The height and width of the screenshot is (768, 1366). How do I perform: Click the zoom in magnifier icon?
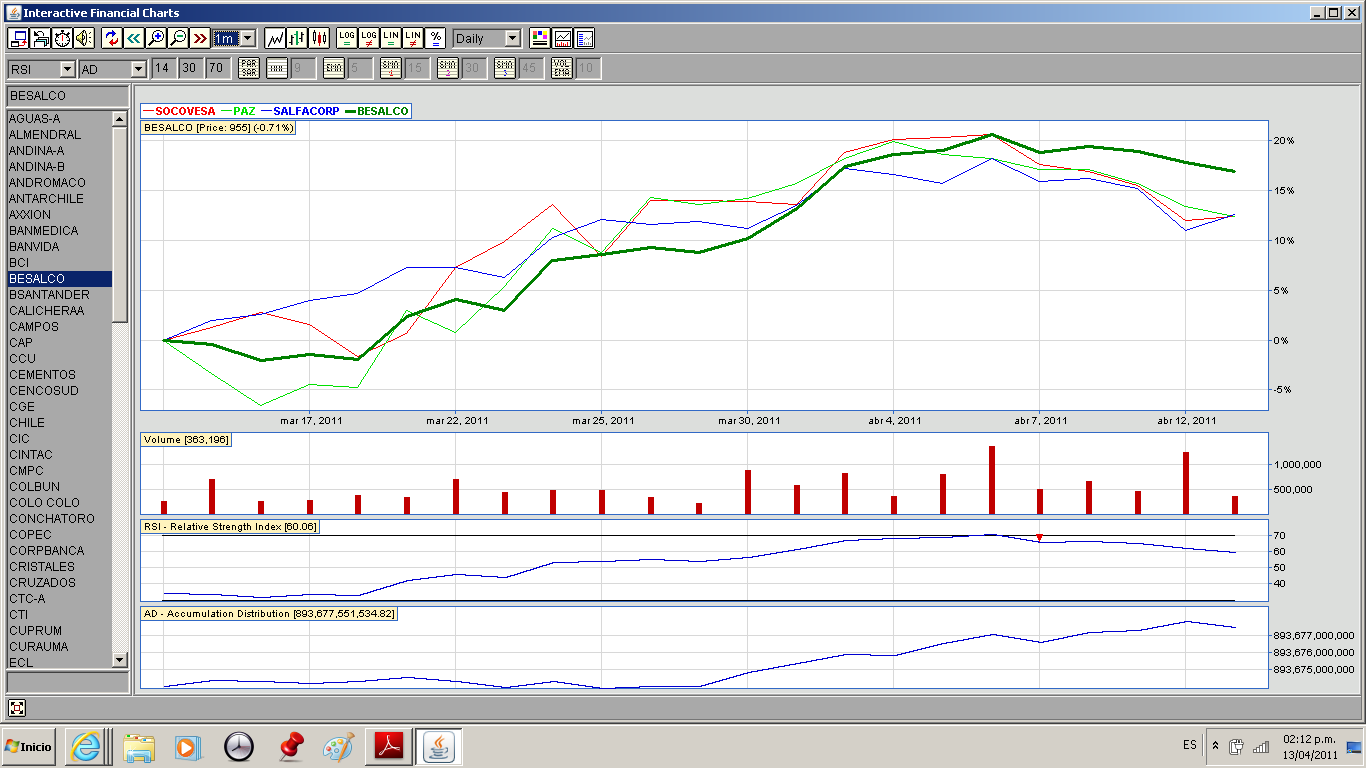click(x=156, y=38)
